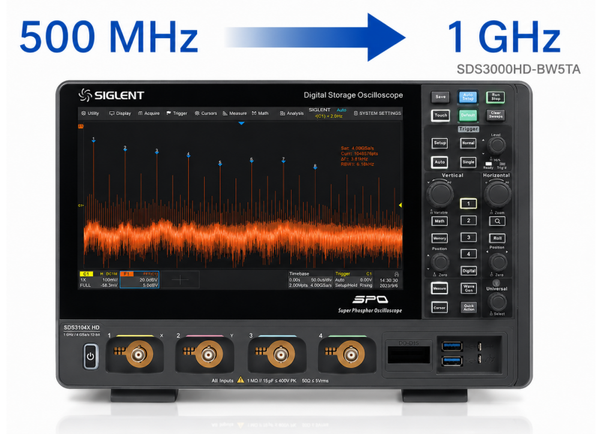Click the channel 2 BNC input connector
The width and height of the screenshot is (600, 434).
[209, 355]
